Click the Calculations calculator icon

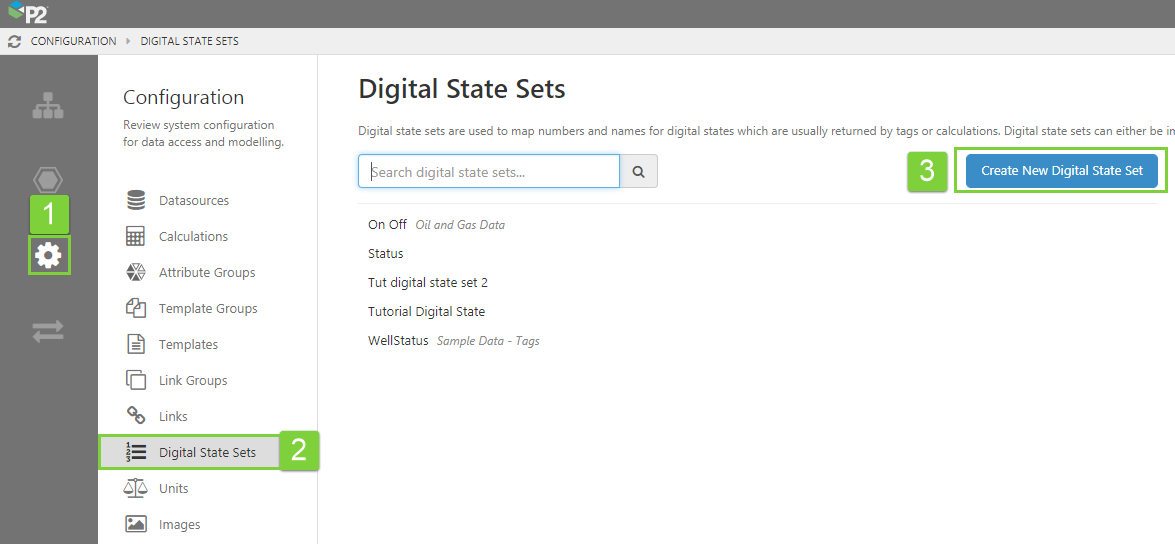click(136, 237)
